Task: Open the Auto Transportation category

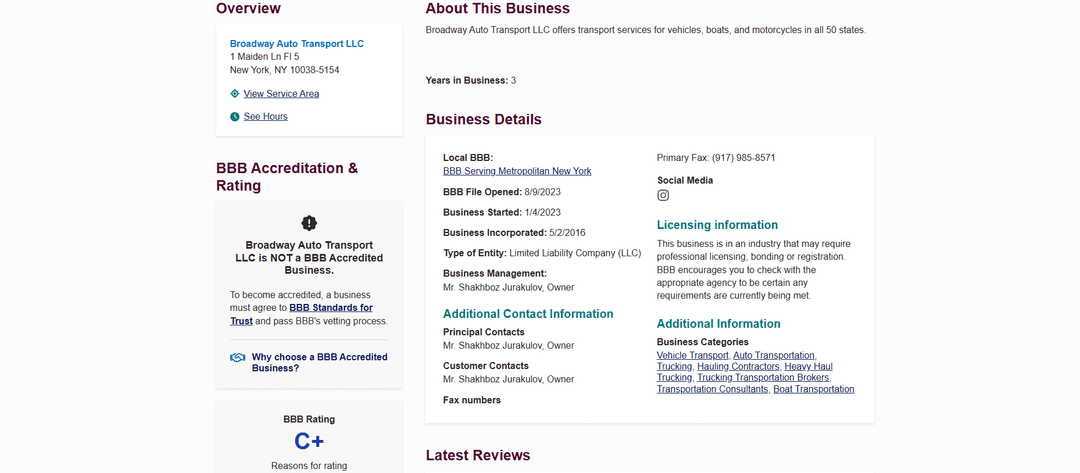Action: pyautogui.click(x=773, y=355)
